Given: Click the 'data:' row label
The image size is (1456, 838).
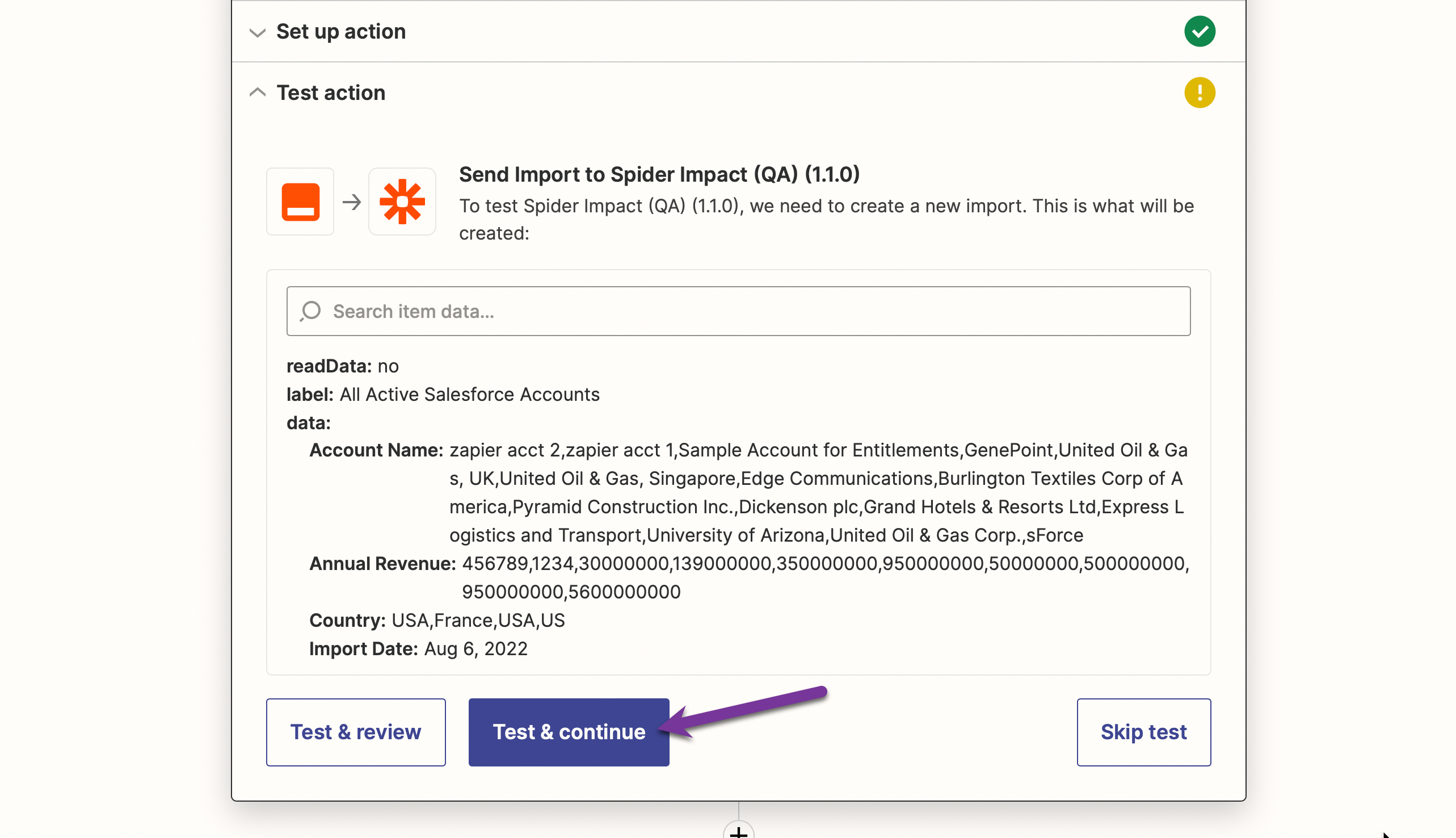Looking at the screenshot, I should click(308, 423).
